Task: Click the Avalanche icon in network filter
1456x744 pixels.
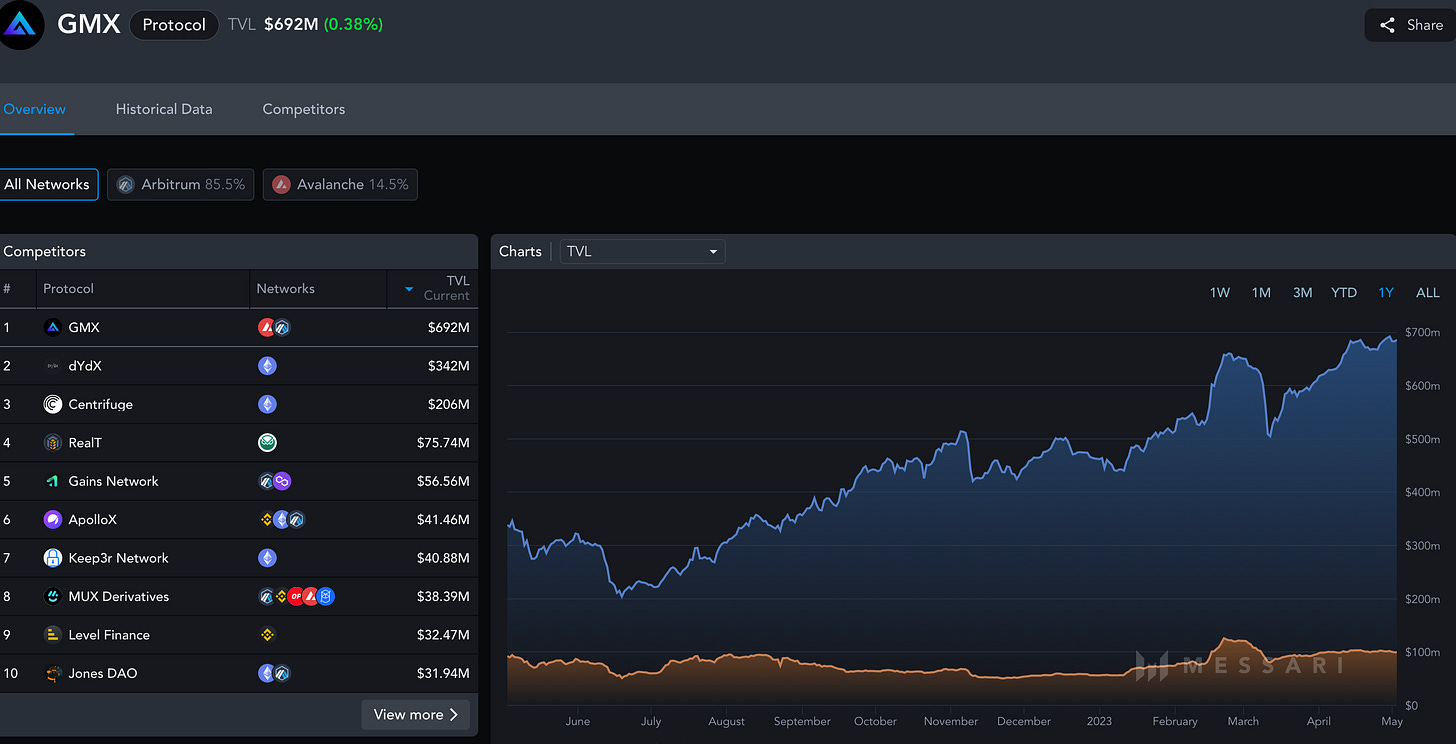Action: tap(281, 184)
